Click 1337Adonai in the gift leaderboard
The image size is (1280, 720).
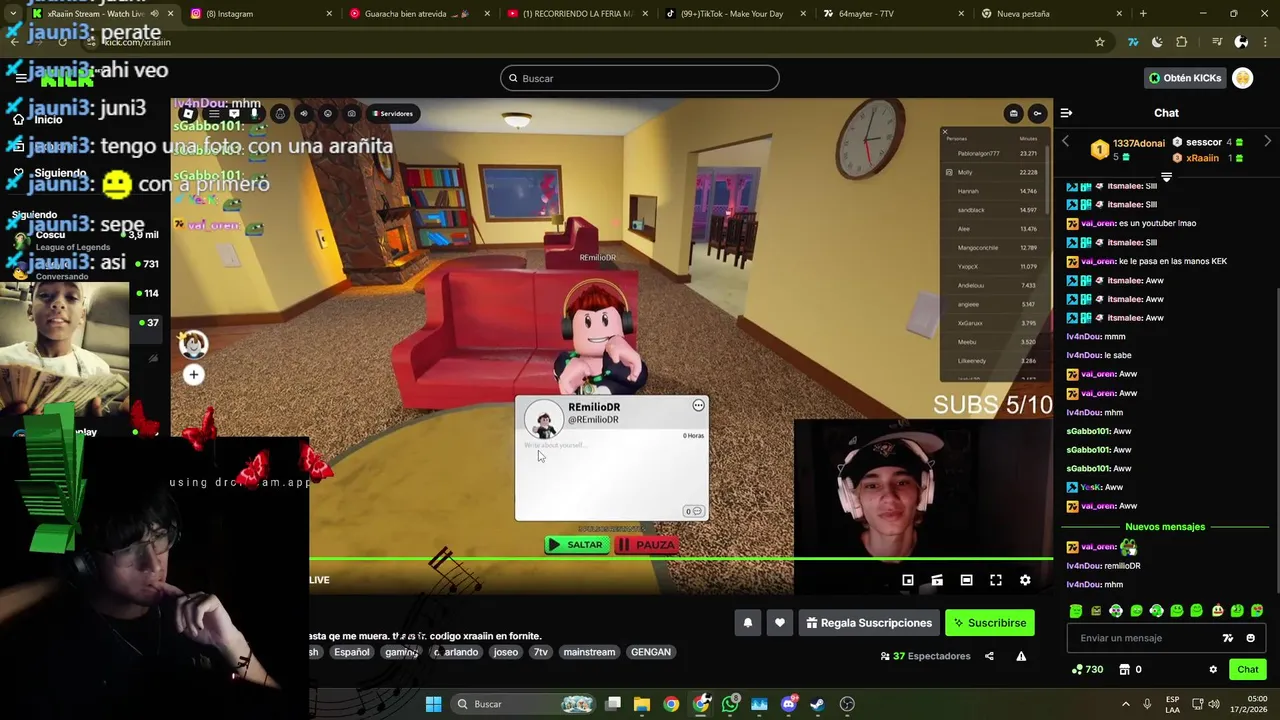(x=1139, y=143)
